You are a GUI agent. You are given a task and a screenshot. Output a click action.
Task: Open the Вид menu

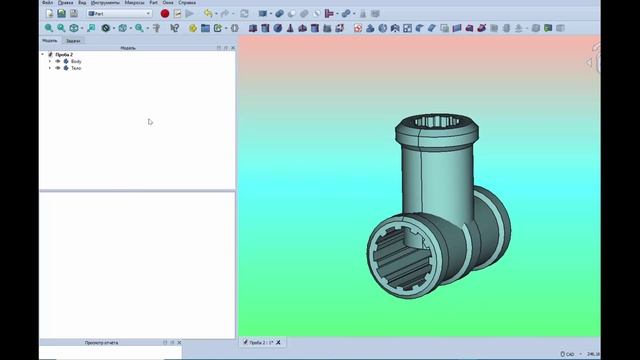pyautogui.click(x=82, y=2)
